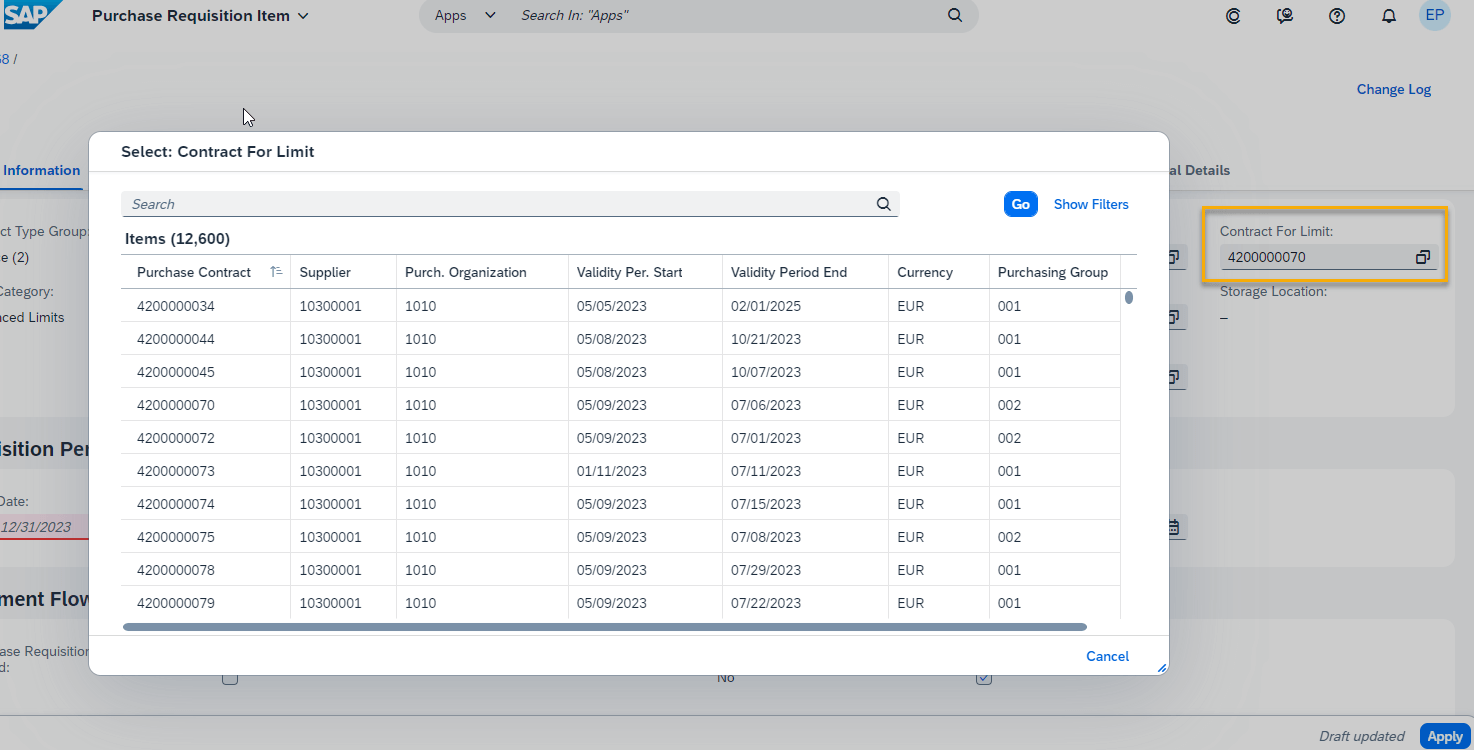Click the Show Filters link

click(x=1090, y=204)
